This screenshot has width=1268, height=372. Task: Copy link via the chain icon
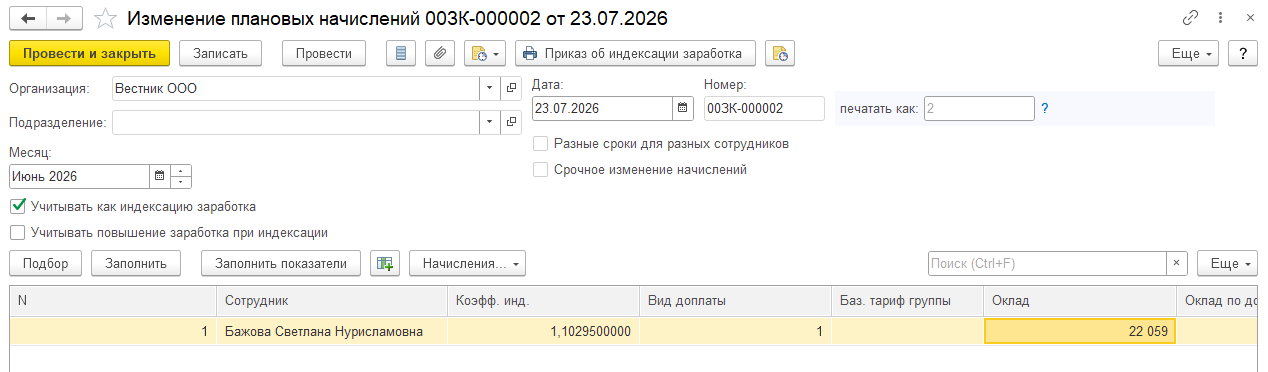coord(1190,18)
